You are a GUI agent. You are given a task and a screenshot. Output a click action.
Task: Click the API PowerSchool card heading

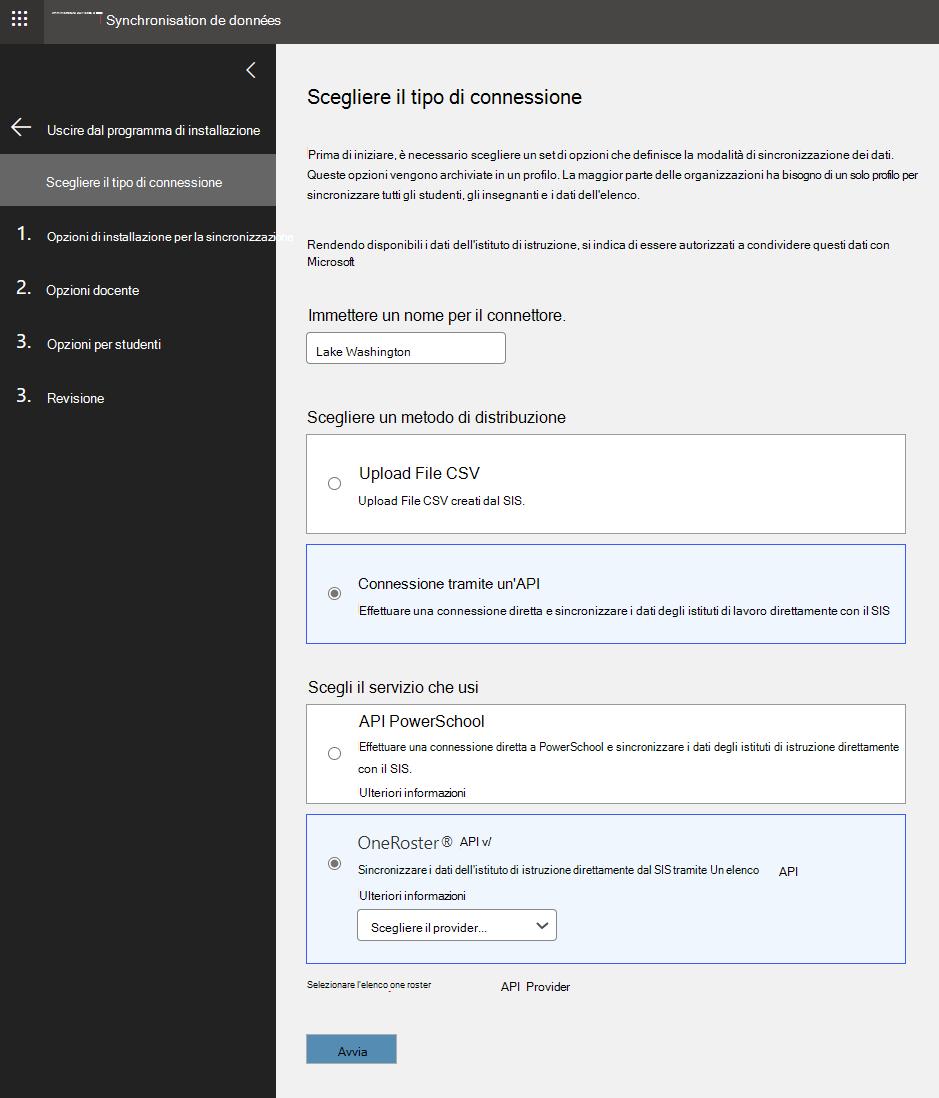[x=422, y=721]
